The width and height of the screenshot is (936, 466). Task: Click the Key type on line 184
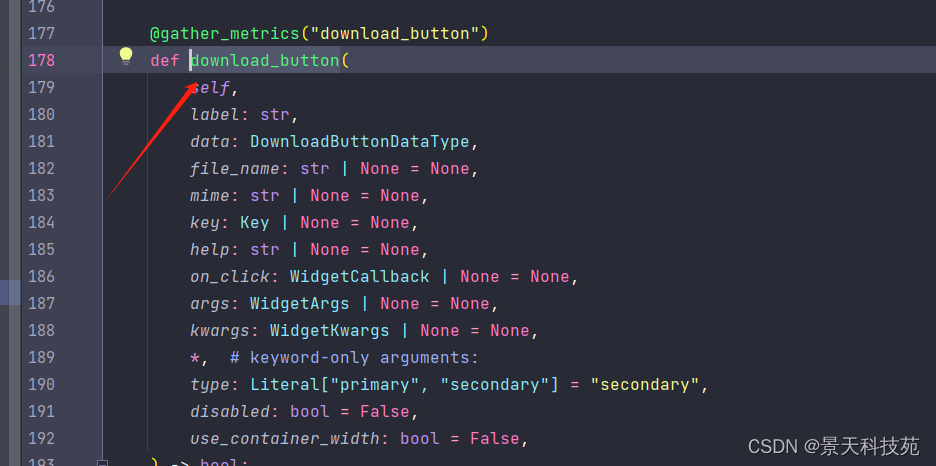(x=254, y=222)
